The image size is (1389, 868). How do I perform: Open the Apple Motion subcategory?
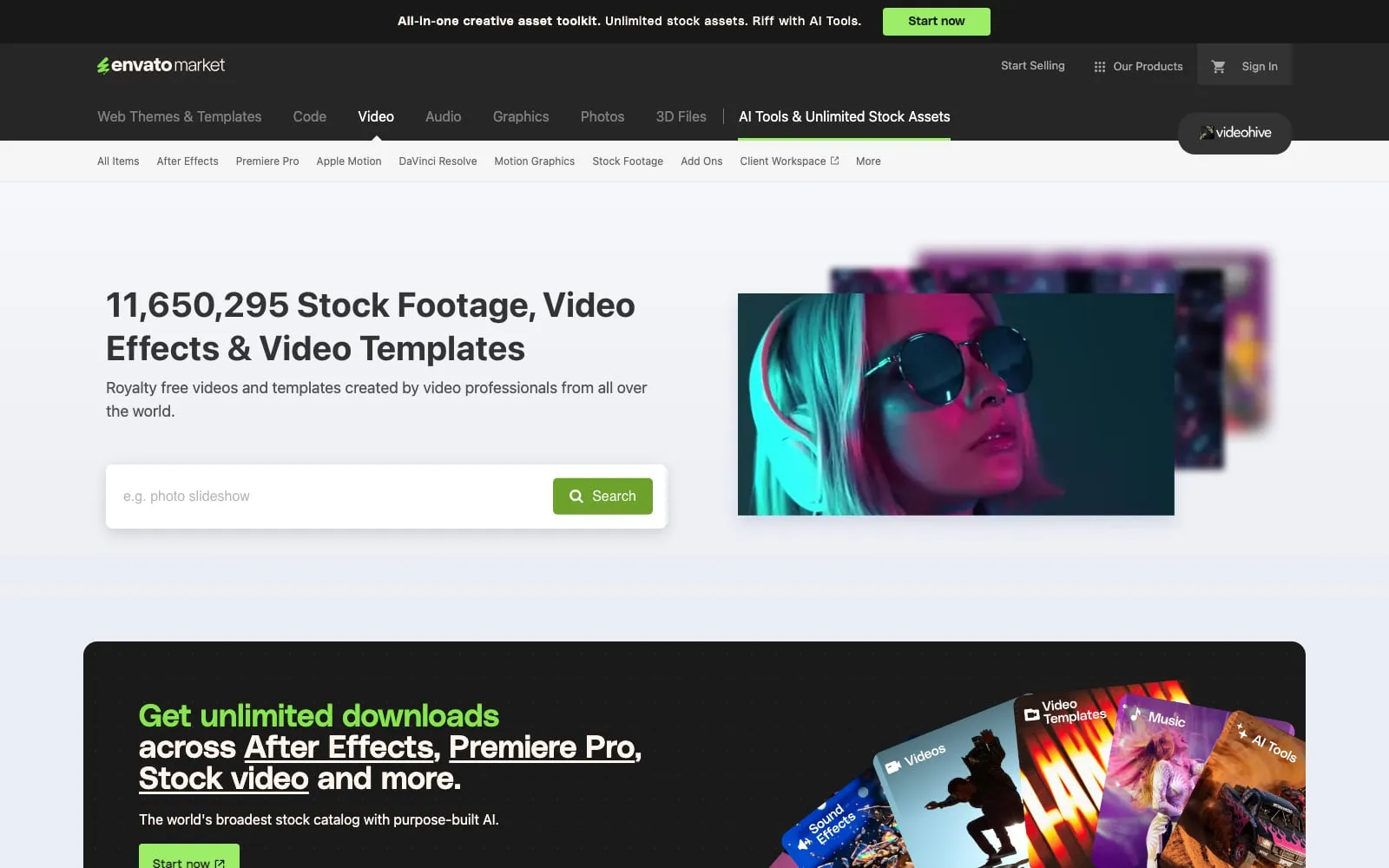point(349,161)
